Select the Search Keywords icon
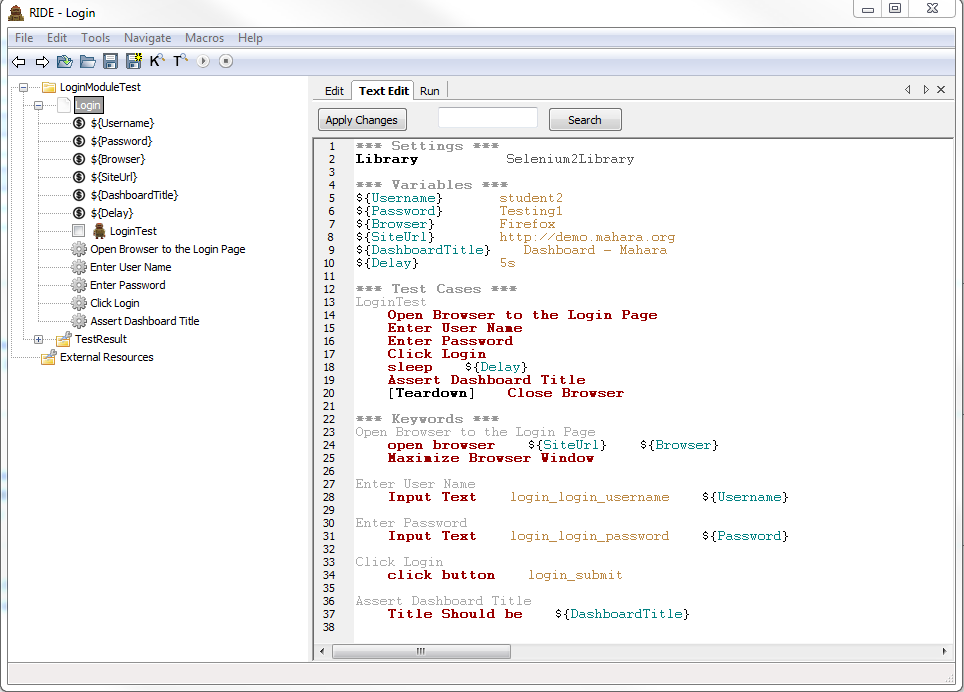 tap(158, 61)
